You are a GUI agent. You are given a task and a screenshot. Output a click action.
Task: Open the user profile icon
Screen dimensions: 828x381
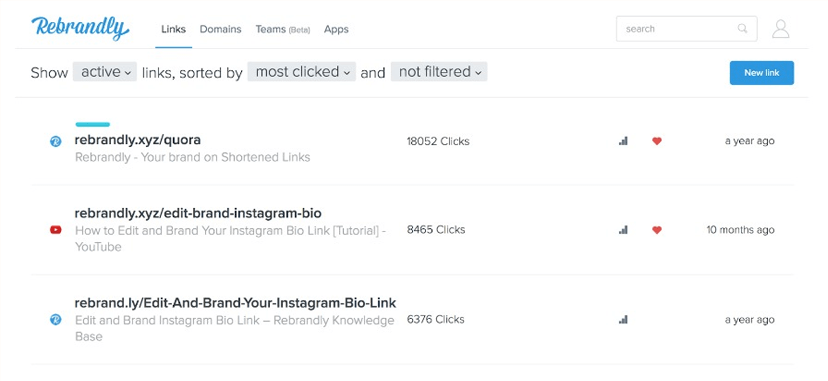[780, 29]
